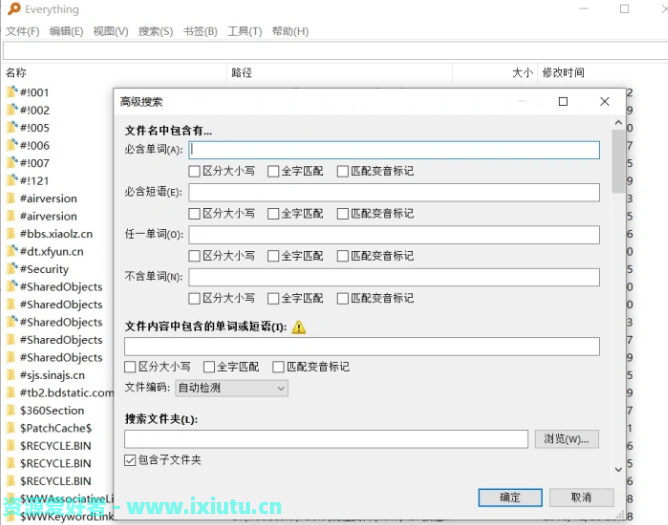The width and height of the screenshot is (668, 525).
Task: Select the #dt.xfyun.cn list entry
Action: 52,251
